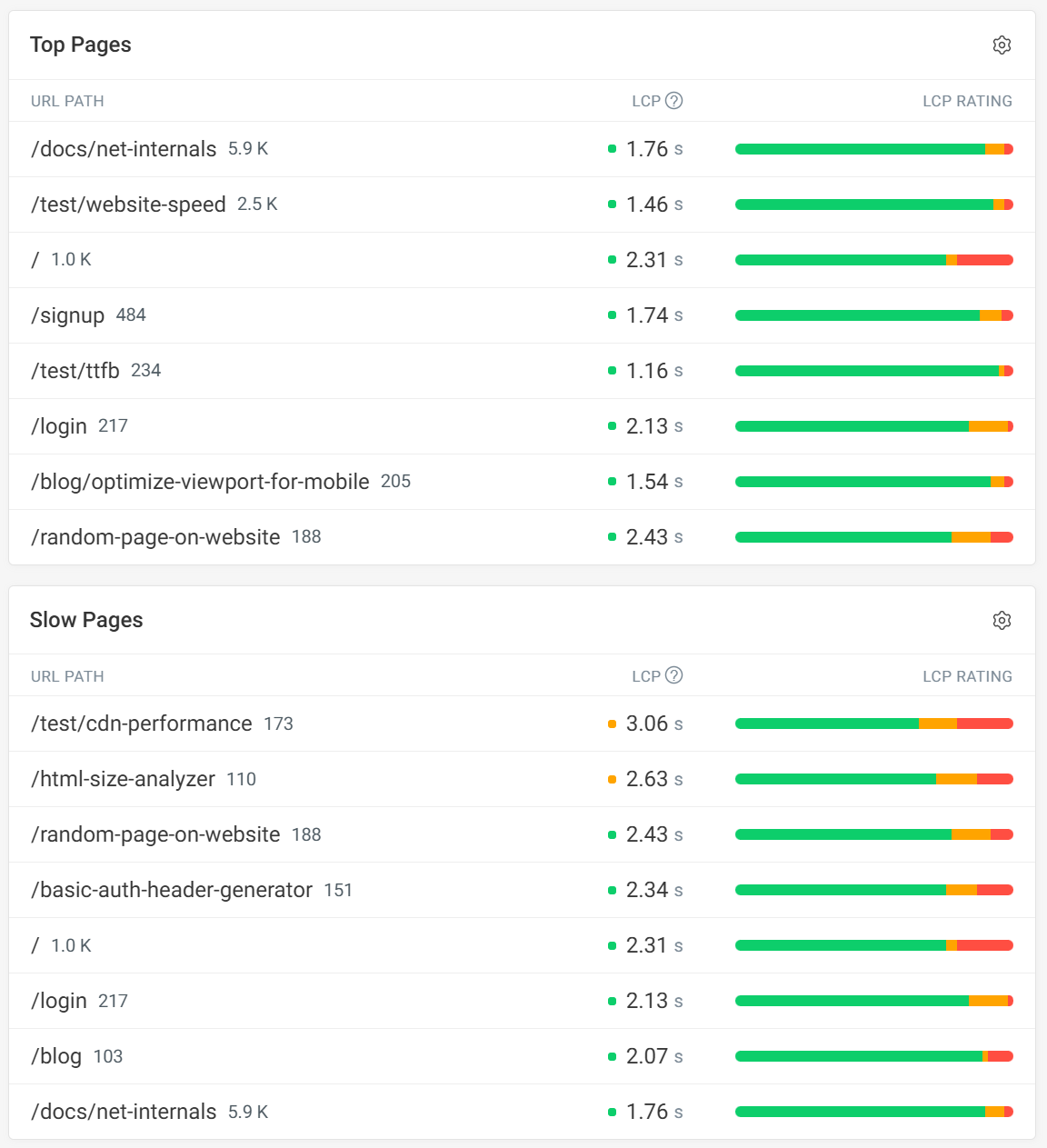This screenshot has width=1047, height=1148.
Task: Click the green status dot next to /docs/net-internals LCP
Action: pyautogui.click(x=613, y=148)
